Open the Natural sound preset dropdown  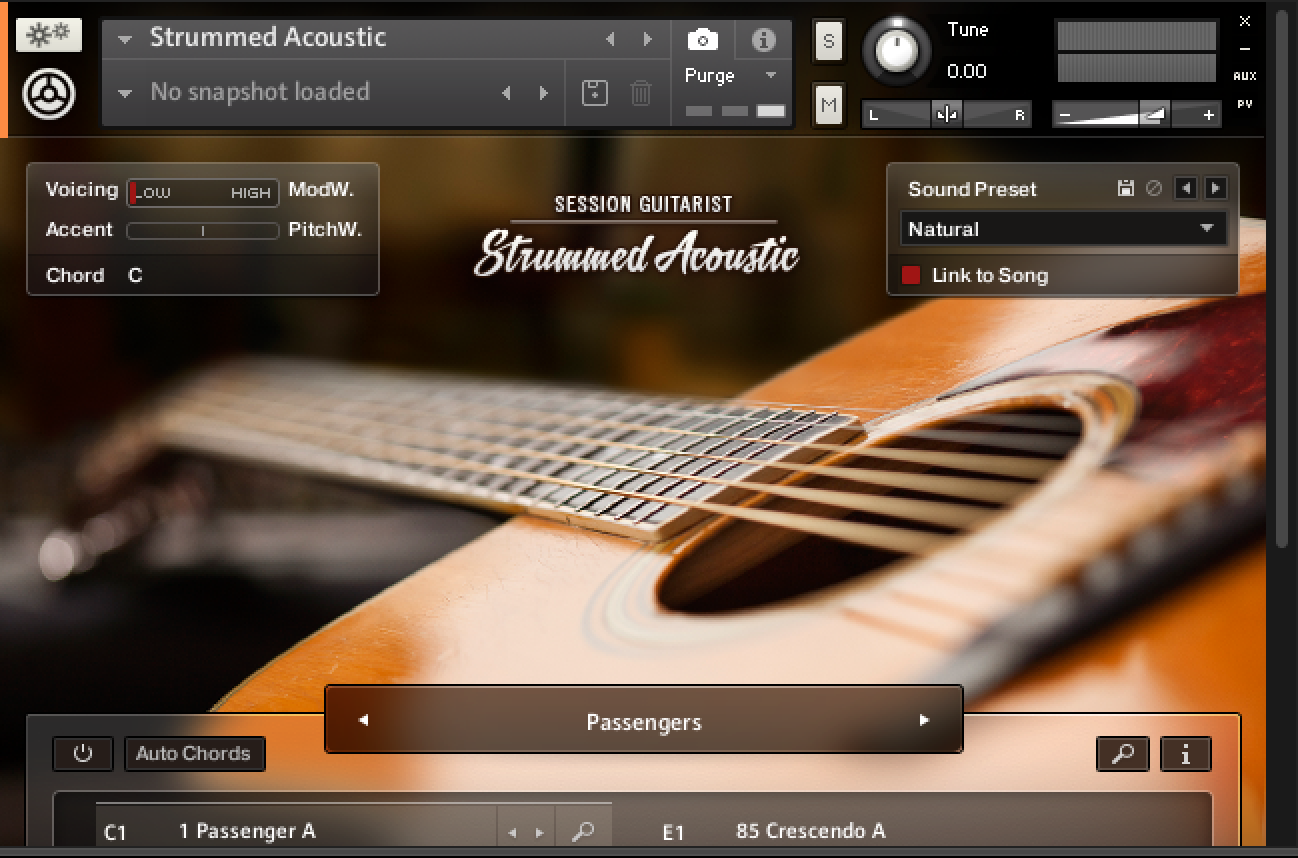point(1063,228)
